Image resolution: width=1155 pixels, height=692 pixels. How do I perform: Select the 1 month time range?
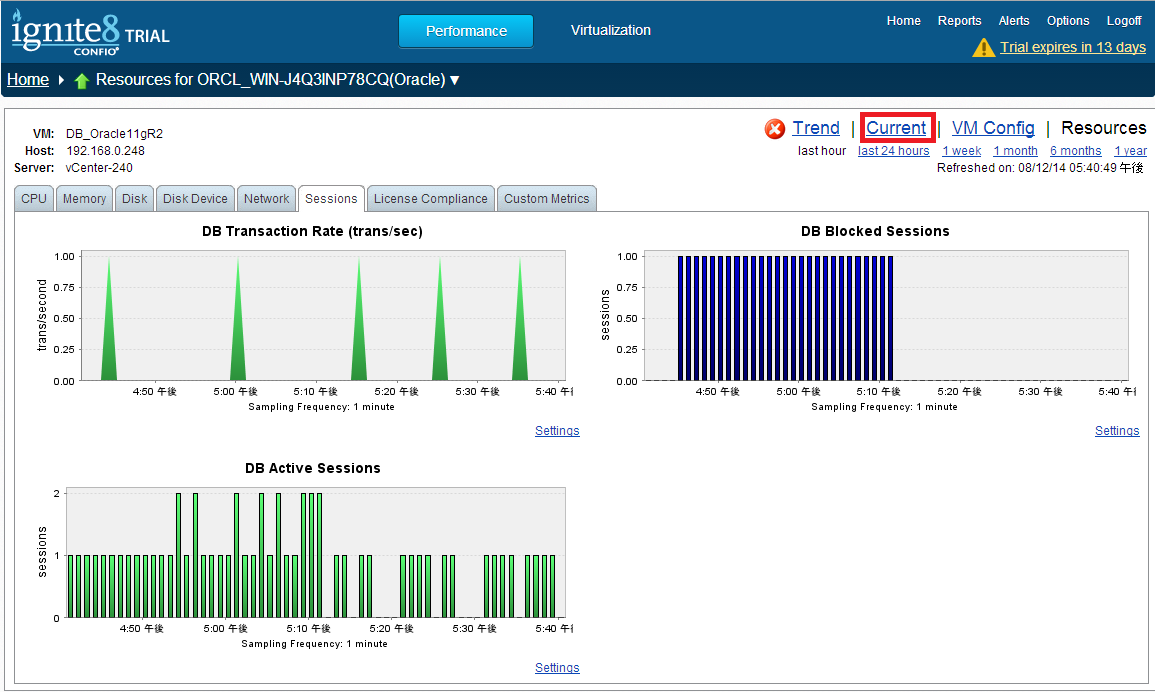(1015, 151)
